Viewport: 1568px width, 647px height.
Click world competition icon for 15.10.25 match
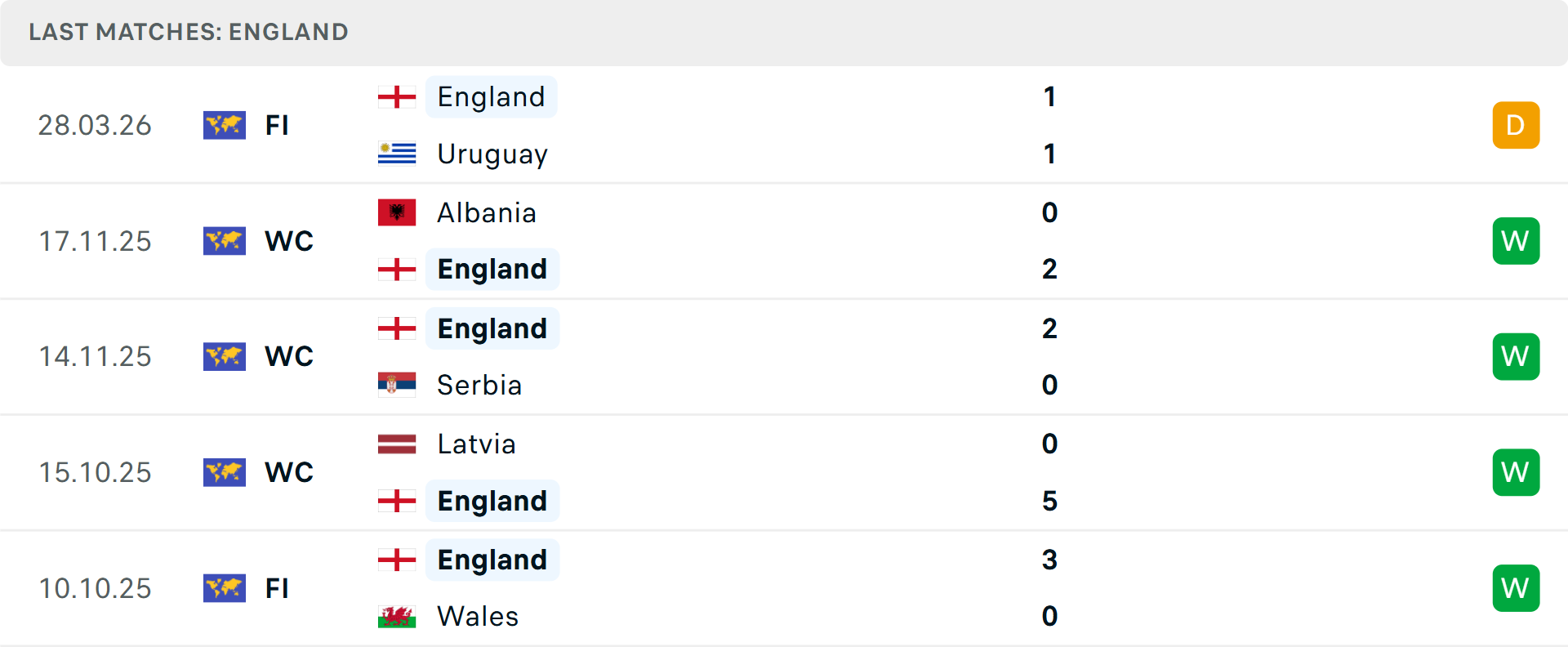[225, 472]
